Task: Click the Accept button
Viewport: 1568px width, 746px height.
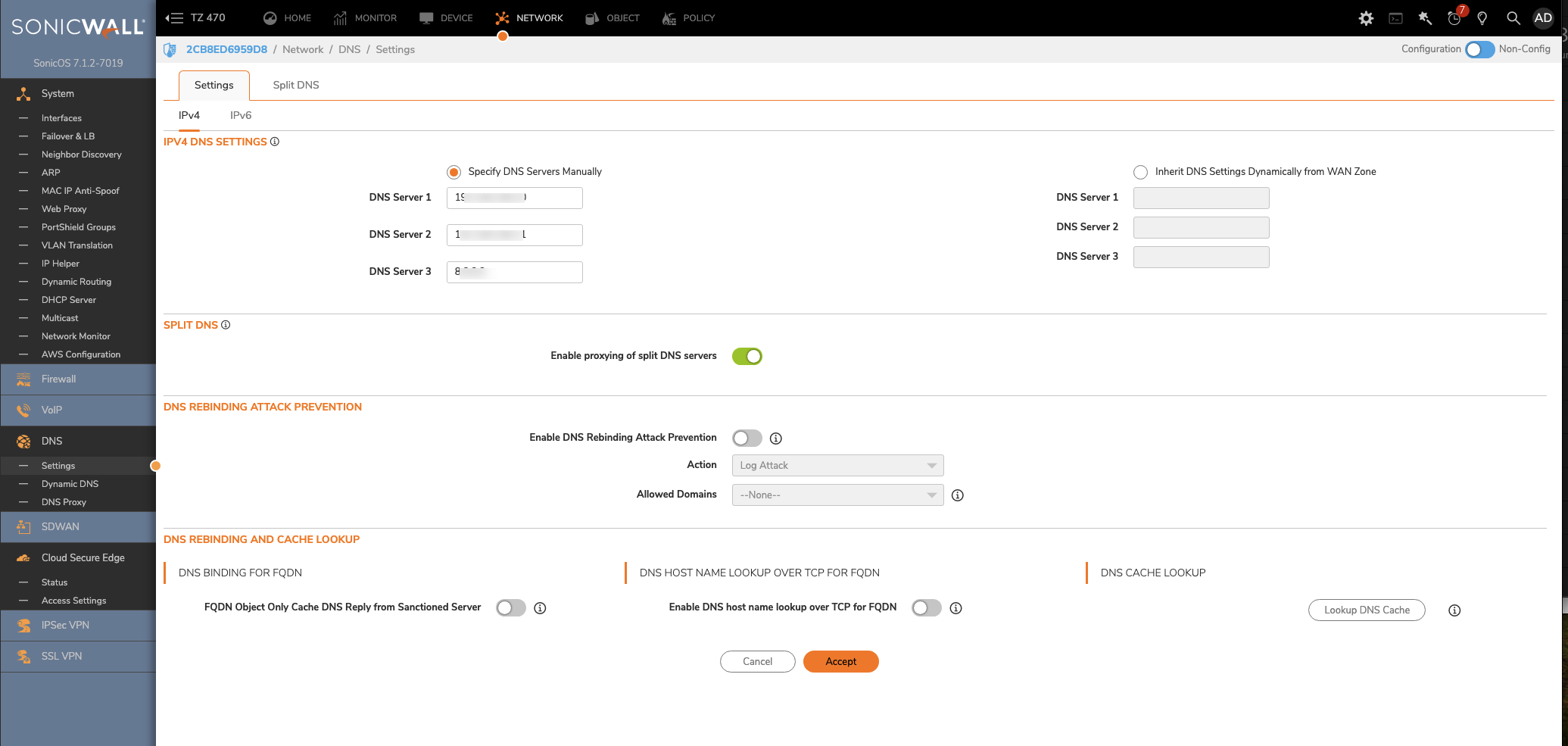Action: click(x=840, y=661)
